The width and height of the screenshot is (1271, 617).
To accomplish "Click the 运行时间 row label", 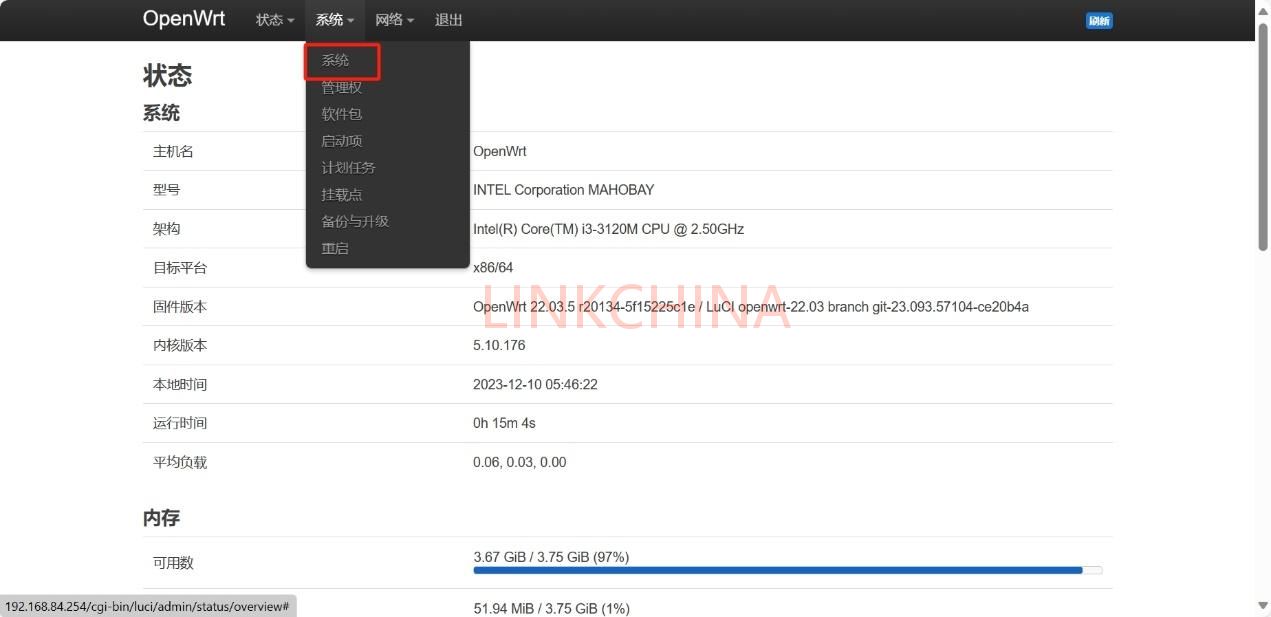I will 180,423.
